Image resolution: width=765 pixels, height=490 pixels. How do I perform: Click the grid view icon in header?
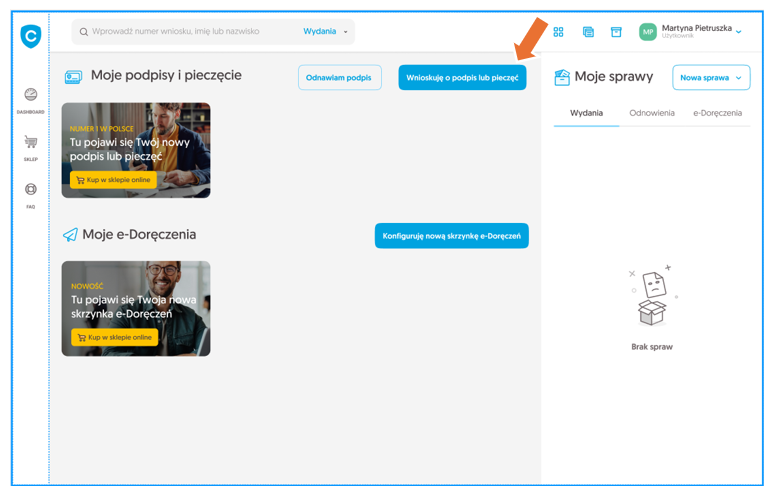click(558, 32)
